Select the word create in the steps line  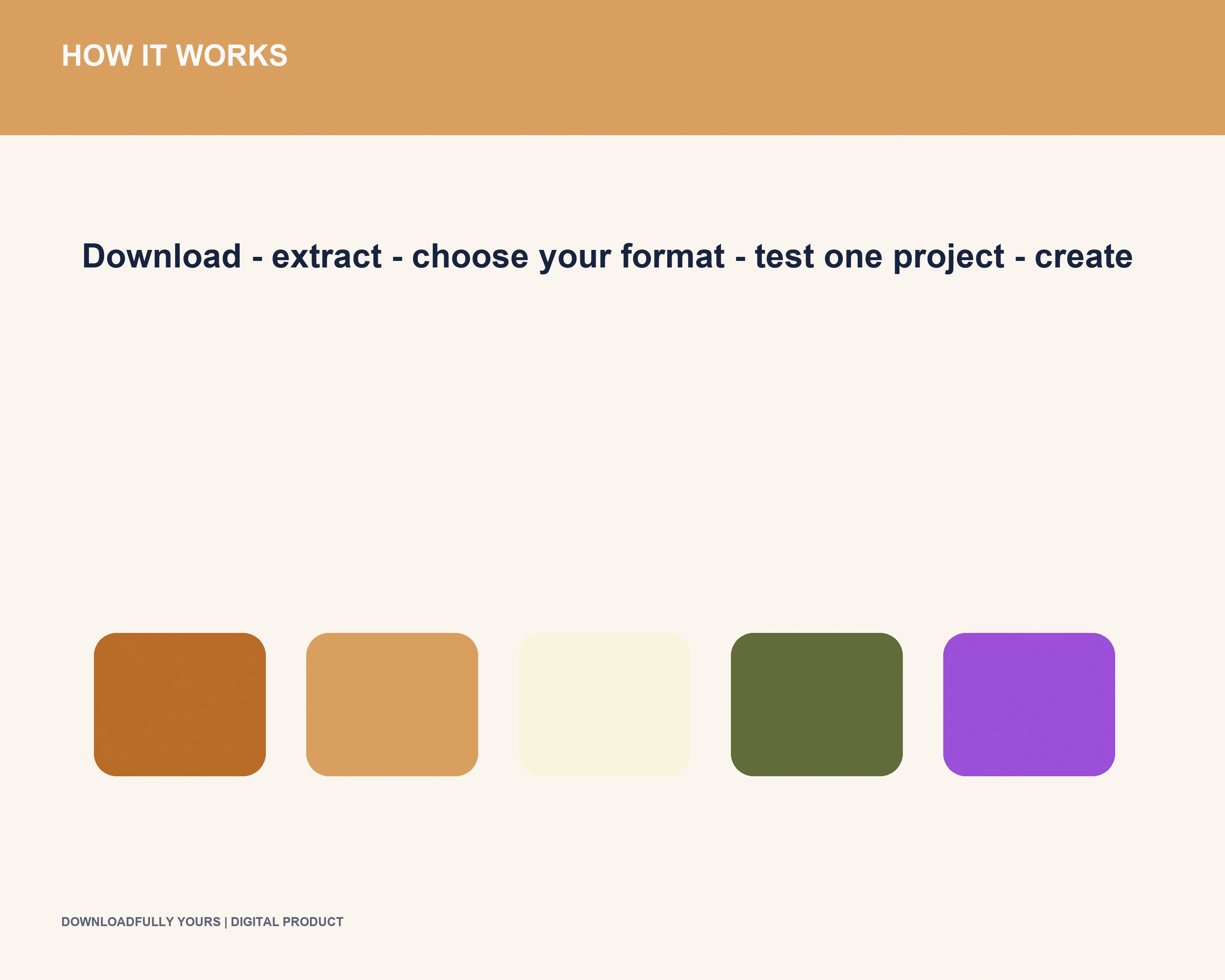(x=1084, y=256)
